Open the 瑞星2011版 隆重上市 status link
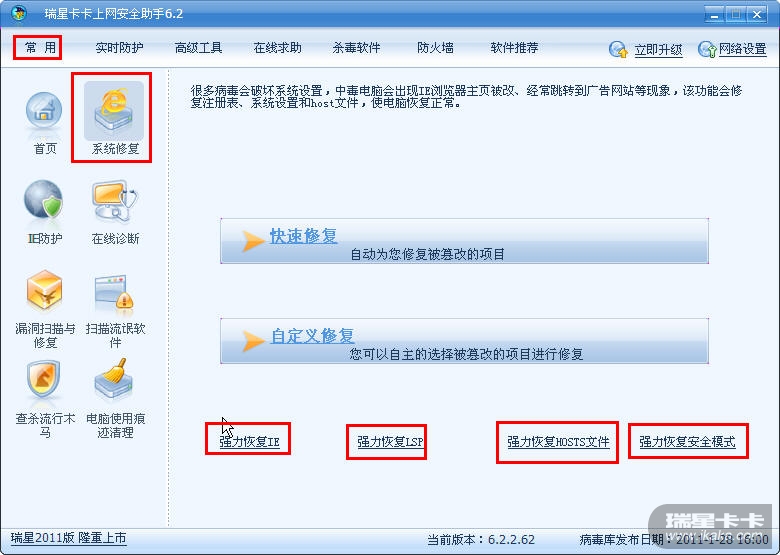Screen dimensions: 780x555 click(x=68, y=538)
